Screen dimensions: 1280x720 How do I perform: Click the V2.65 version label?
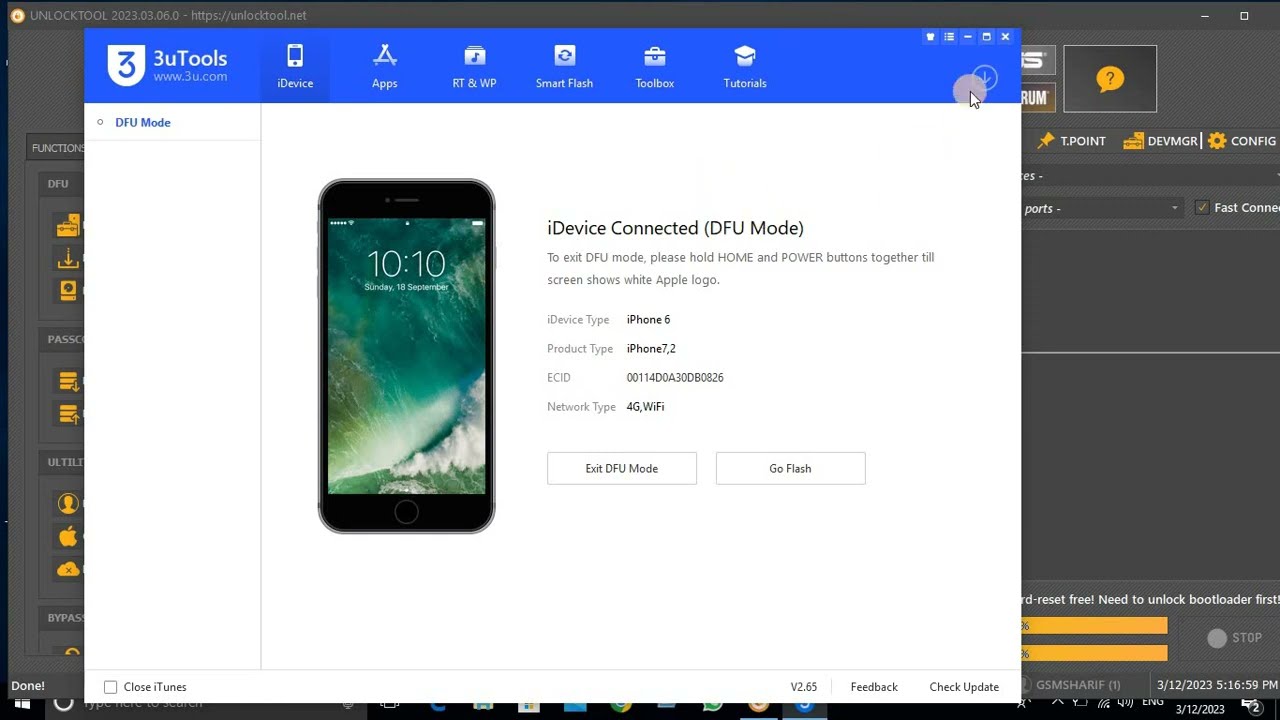(804, 687)
